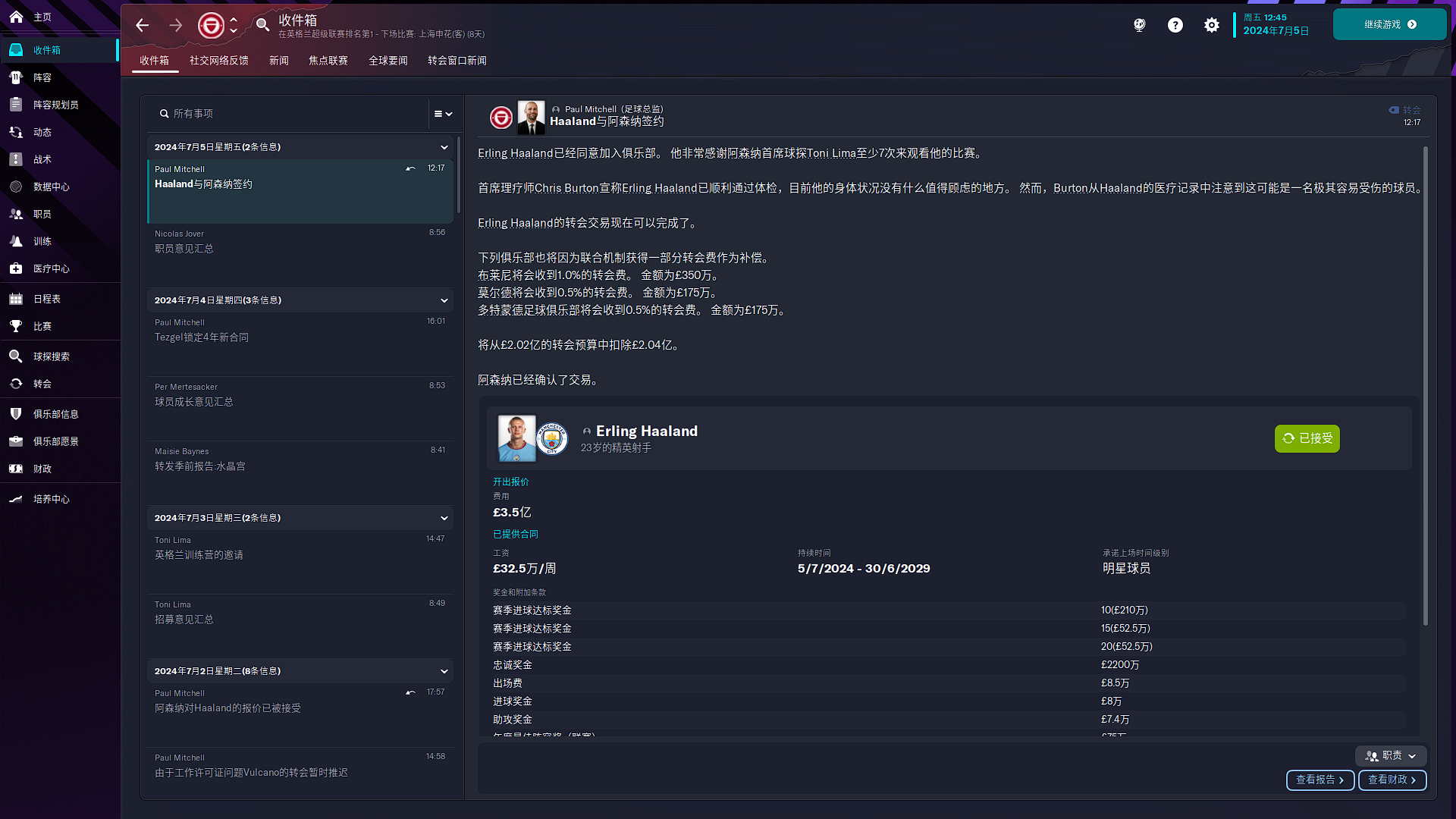Click the date 2024年7月5日 in header
The height and width of the screenshot is (819, 1456).
coord(1276,31)
